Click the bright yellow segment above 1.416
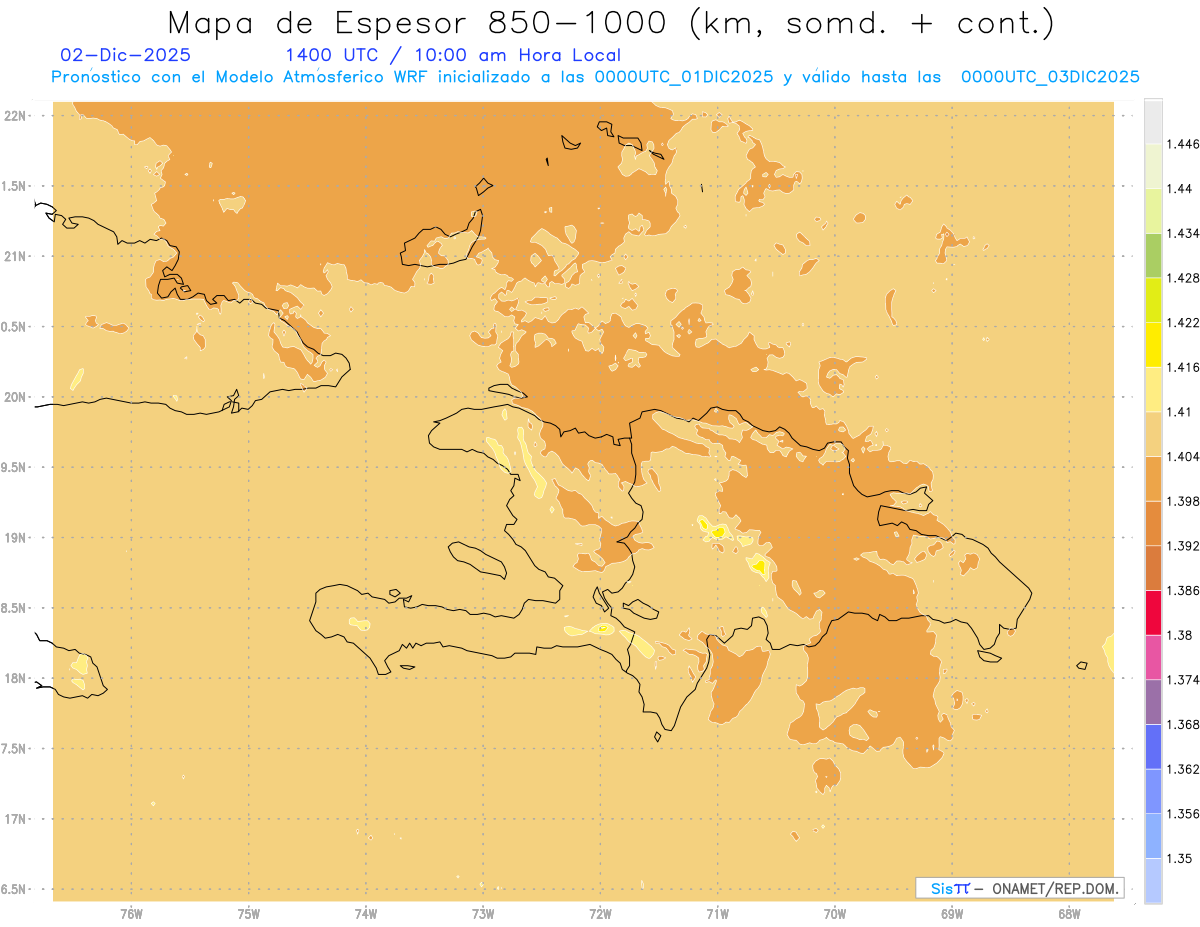This screenshot has width=1200, height=927. pyautogui.click(x=1153, y=344)
